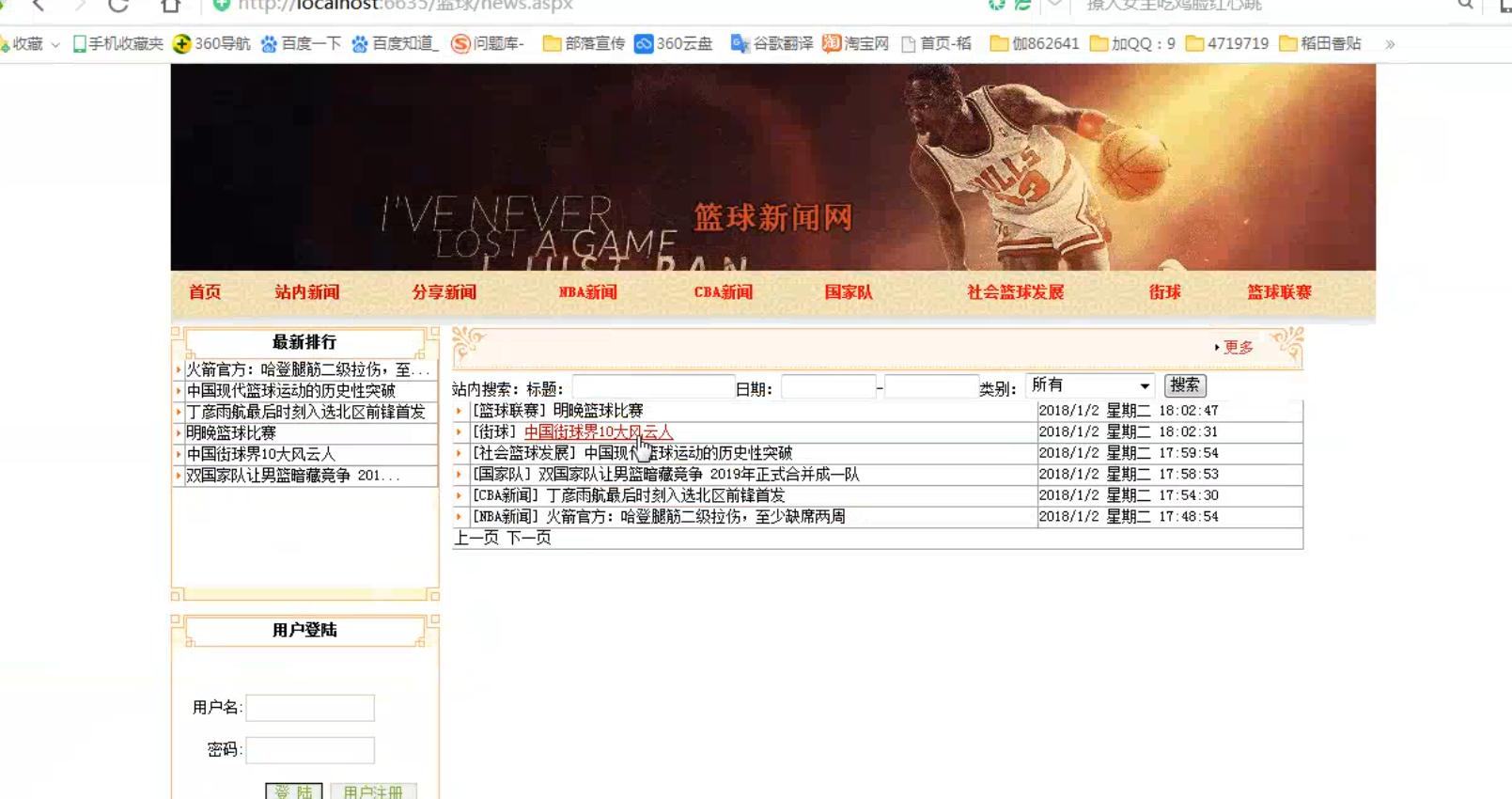Go to the 社会篮球发展 navigation tab
Image resolution: width=1512 pixels, height=799 pixels.
click(1016, 292)
